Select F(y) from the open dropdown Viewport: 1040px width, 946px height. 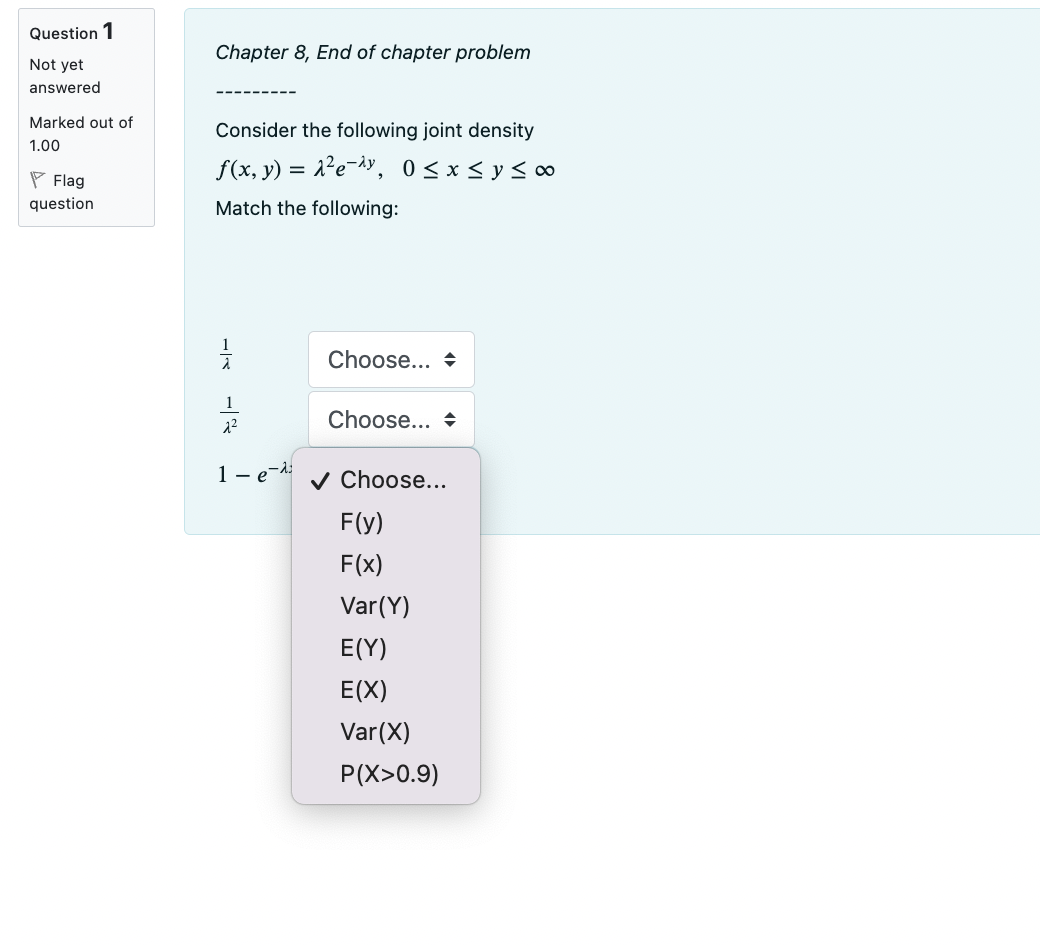point(362,522)
